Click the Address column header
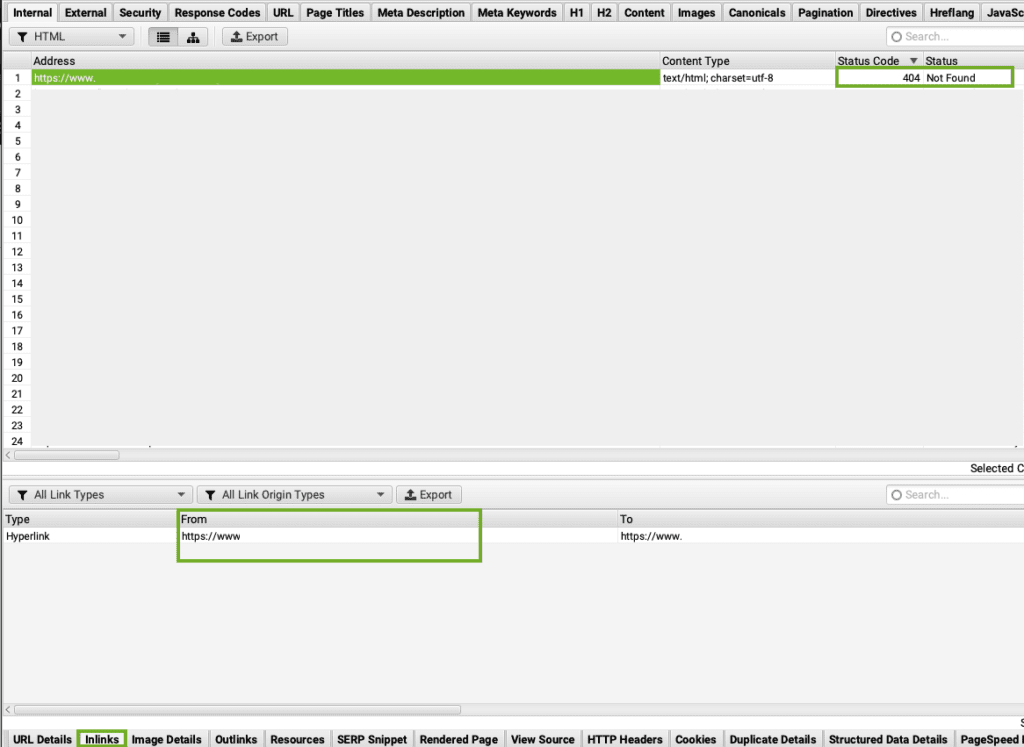 [345, 61]
